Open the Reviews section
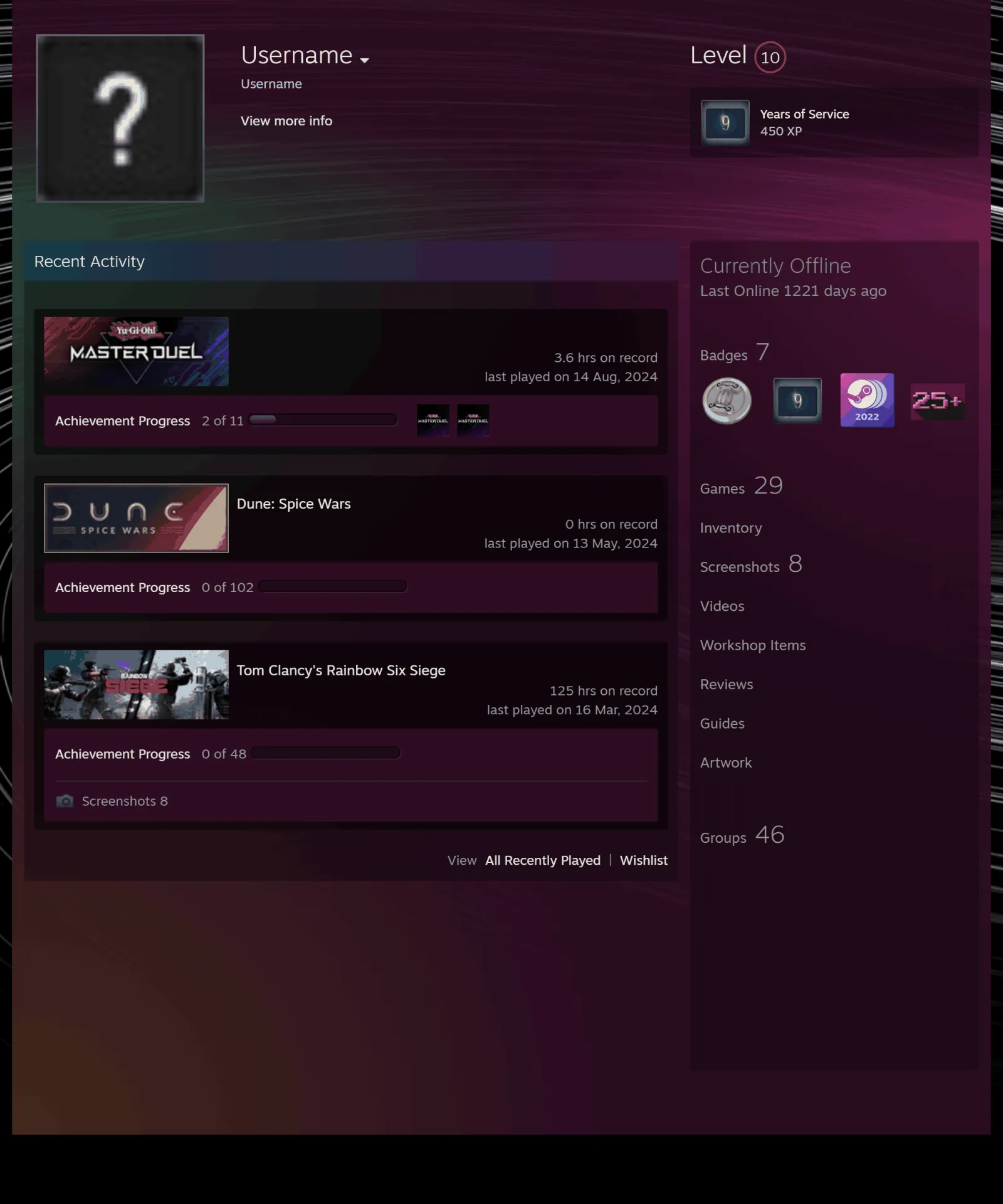 (x=727, y=685)
